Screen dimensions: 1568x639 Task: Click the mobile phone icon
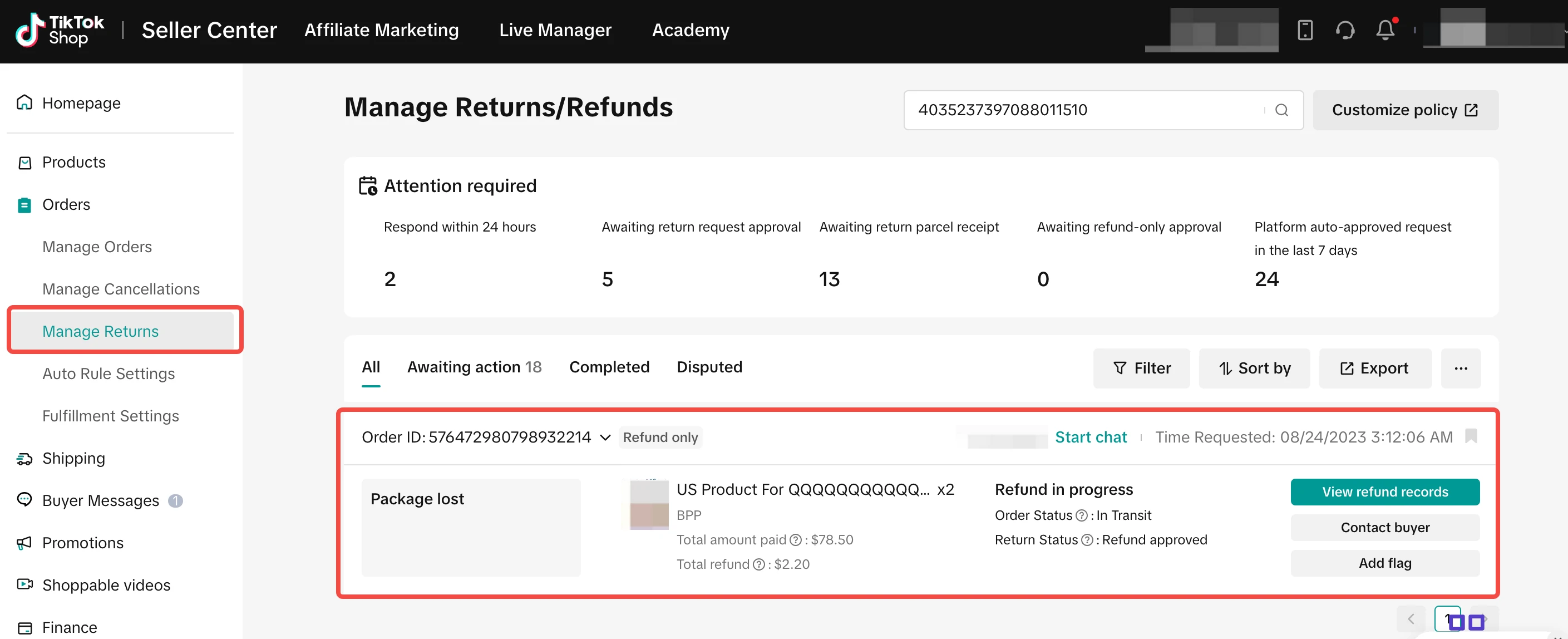[1305, 30]
